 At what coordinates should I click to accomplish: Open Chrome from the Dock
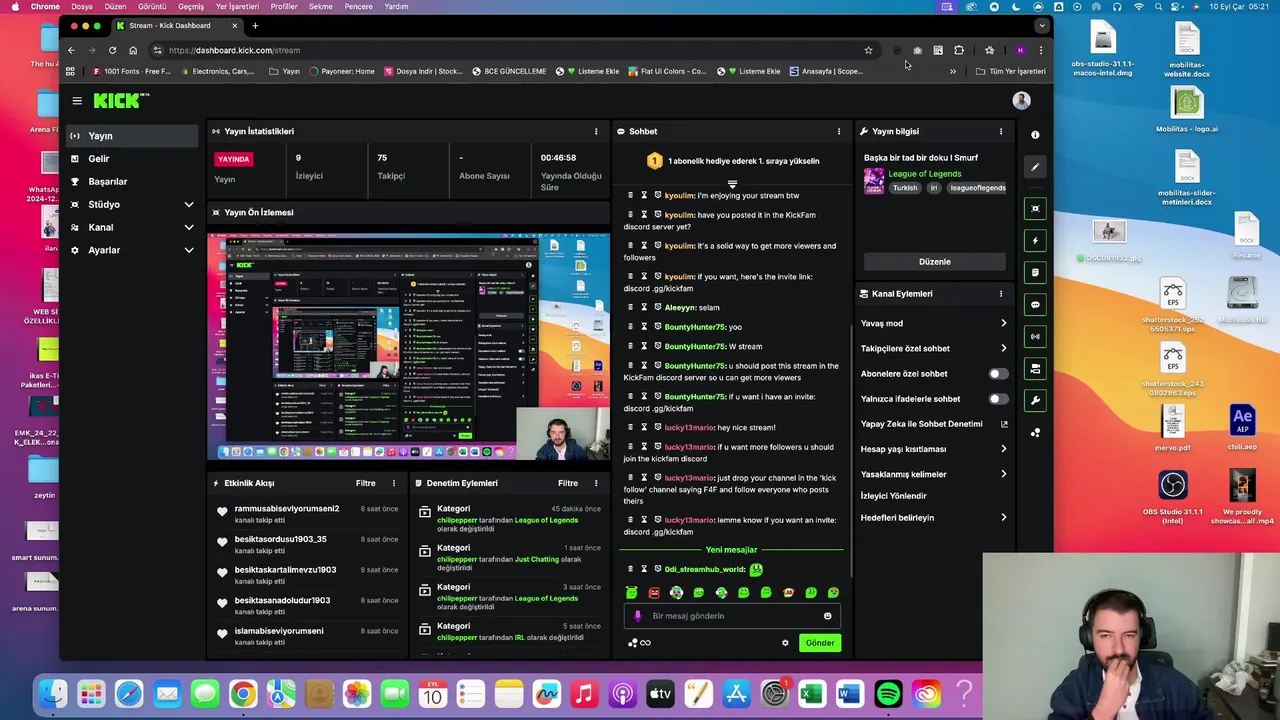click(243, 694)
